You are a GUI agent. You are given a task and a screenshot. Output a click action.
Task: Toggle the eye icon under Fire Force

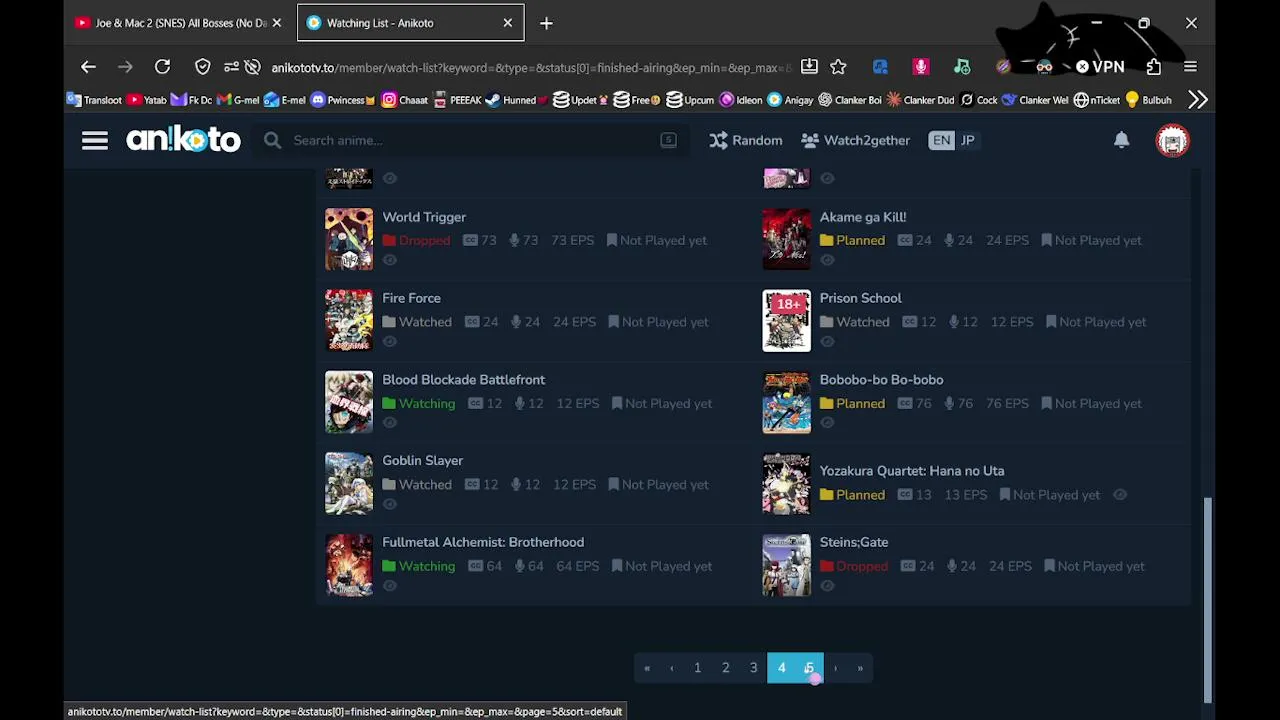[x=390, y=342]
